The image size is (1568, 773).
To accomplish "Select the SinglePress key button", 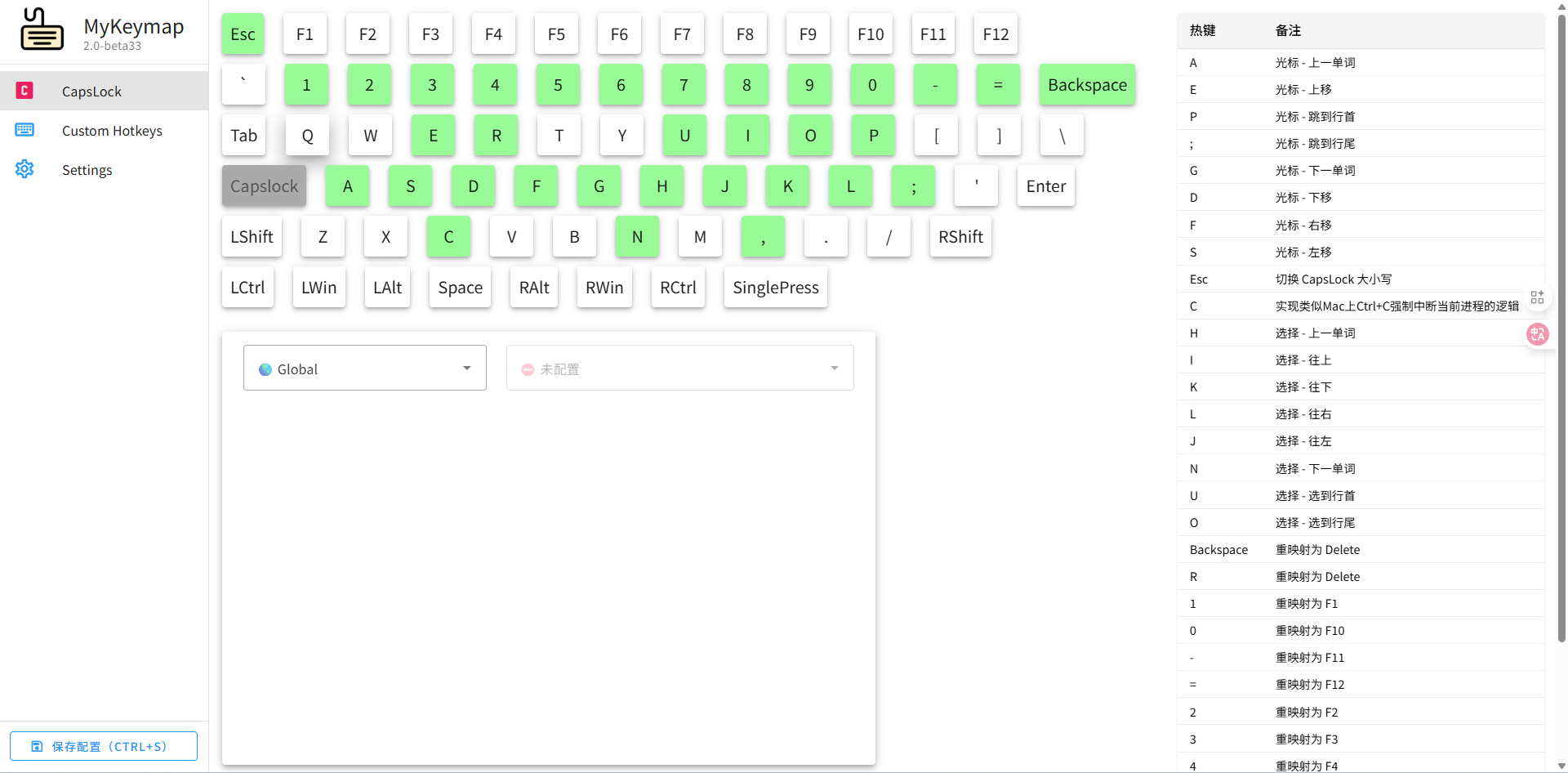I will pyautogui.click(x=775, y=288).
